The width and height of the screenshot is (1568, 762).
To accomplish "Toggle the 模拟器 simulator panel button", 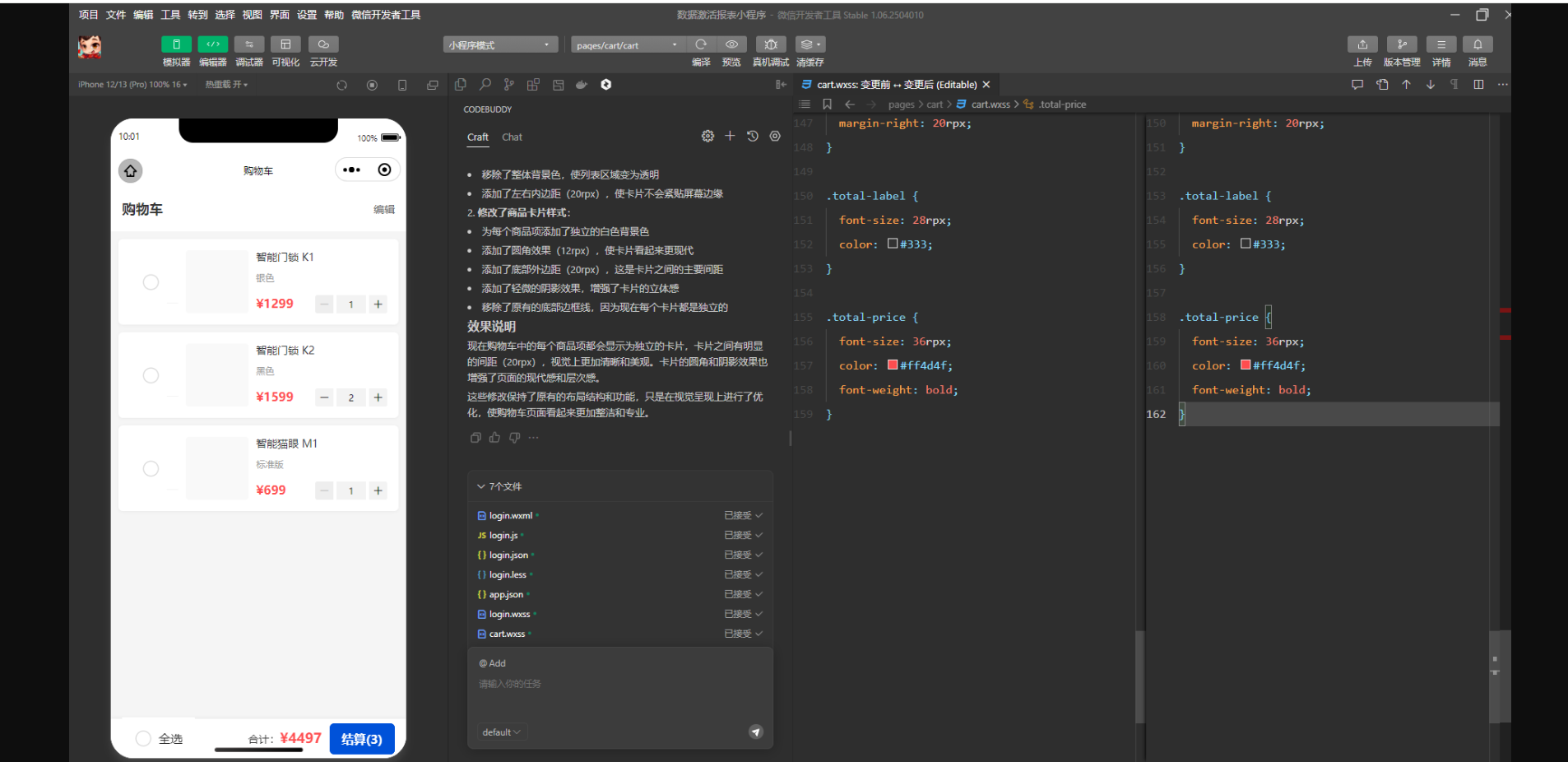I will pos(176,44).
